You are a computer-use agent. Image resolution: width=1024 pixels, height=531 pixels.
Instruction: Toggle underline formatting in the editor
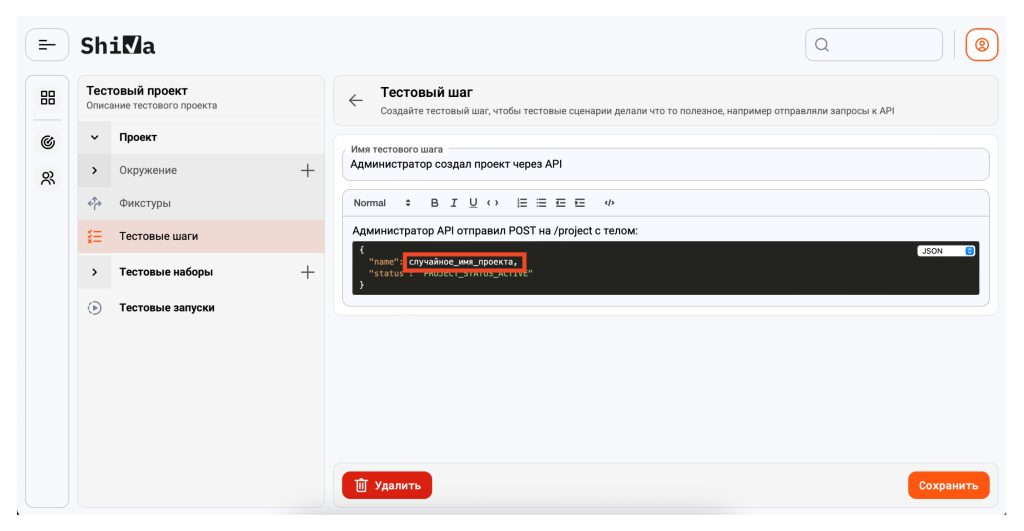coord(473,203)
